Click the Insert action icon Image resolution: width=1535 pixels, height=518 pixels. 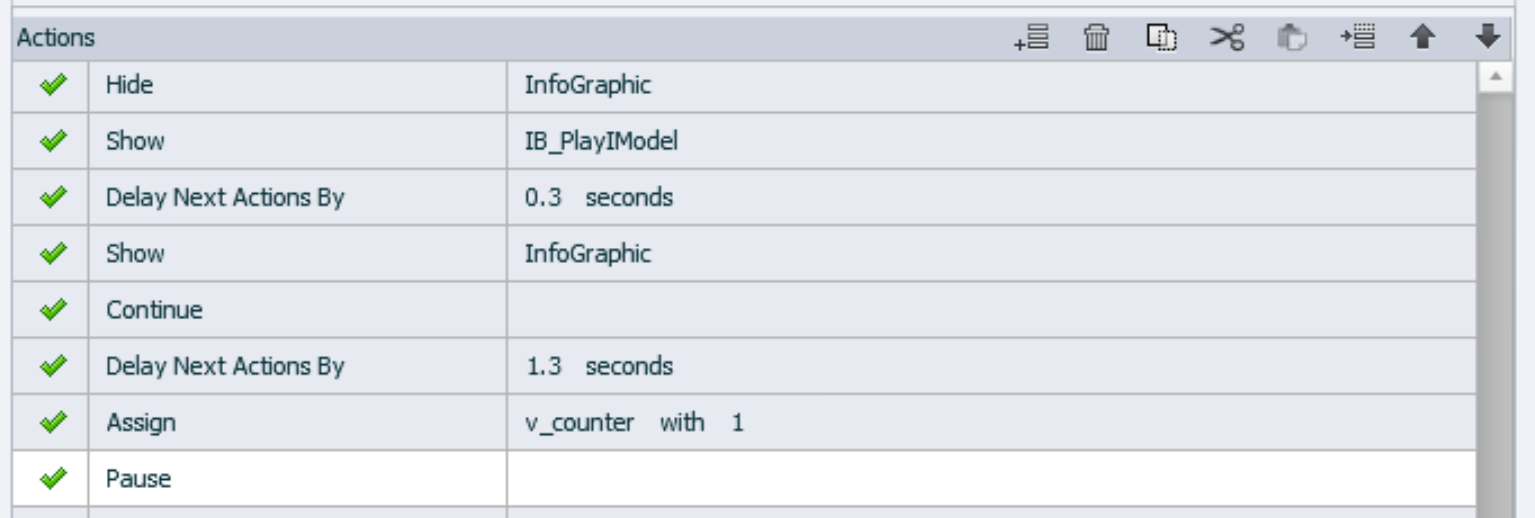point(1357,38)
